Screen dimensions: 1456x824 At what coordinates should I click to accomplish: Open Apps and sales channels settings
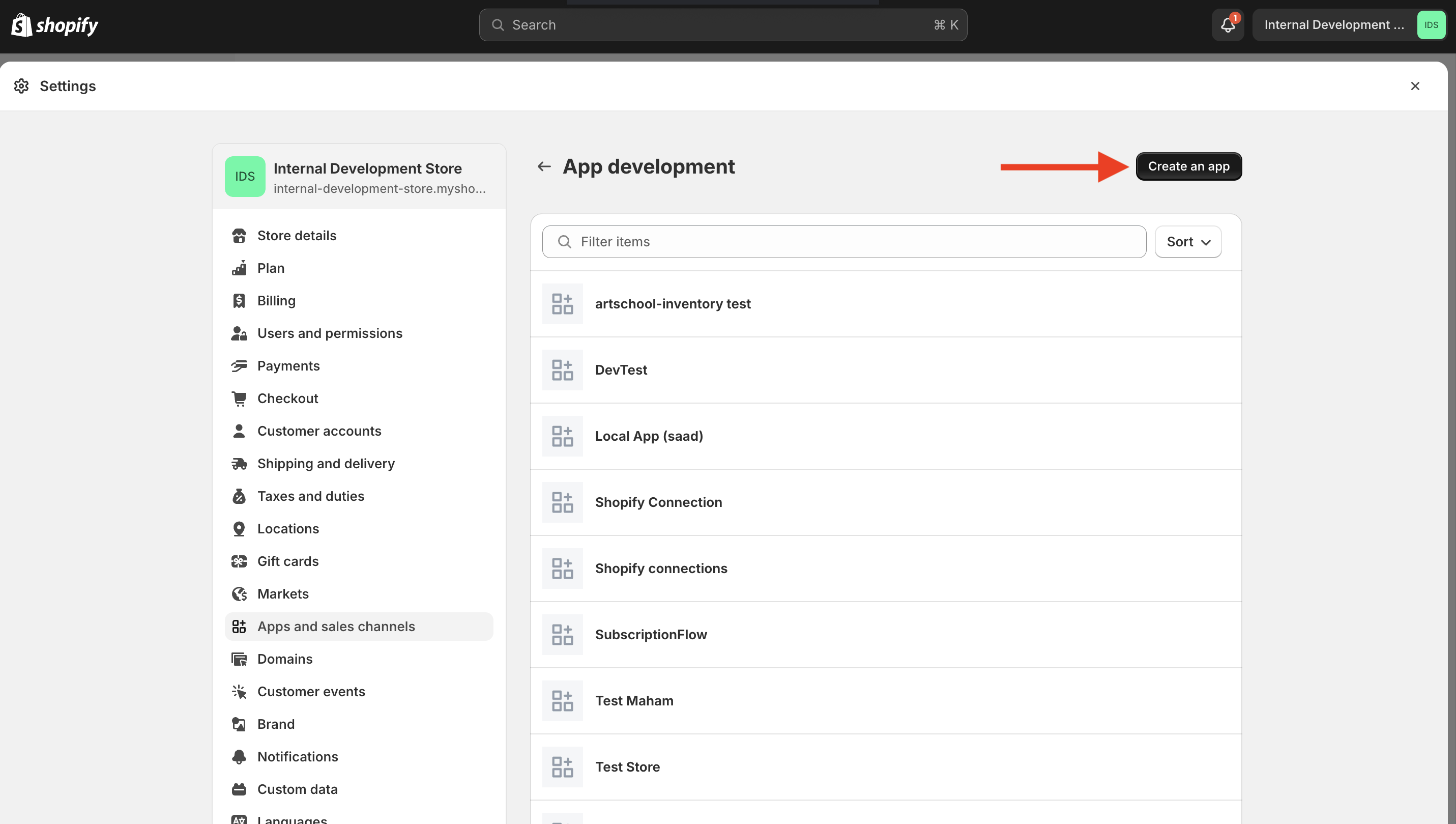(336, 627)
